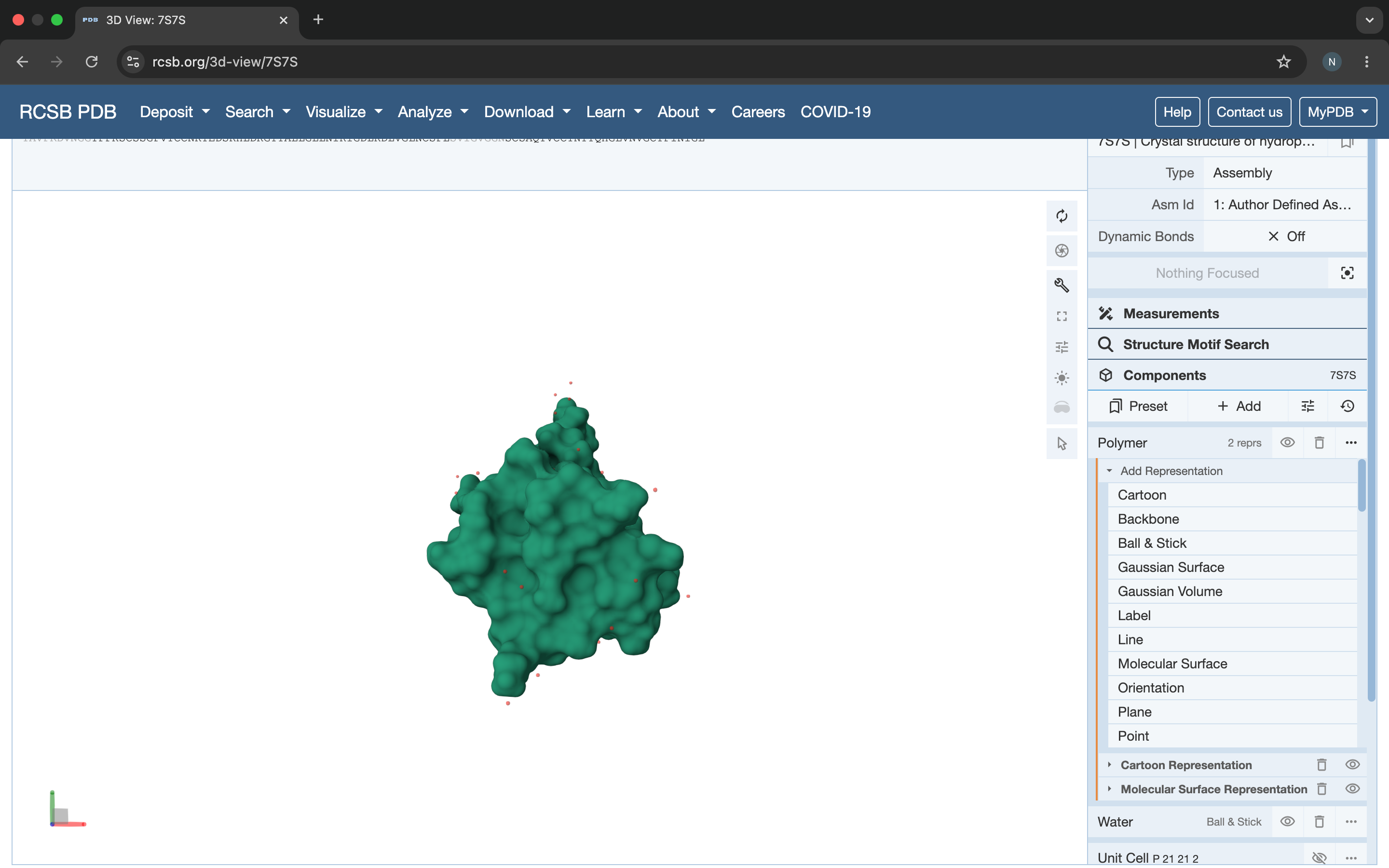Screen dimensions: 1389x868
Task: Click the RCSB PDB home logo
Action: (x=68, y=112)
